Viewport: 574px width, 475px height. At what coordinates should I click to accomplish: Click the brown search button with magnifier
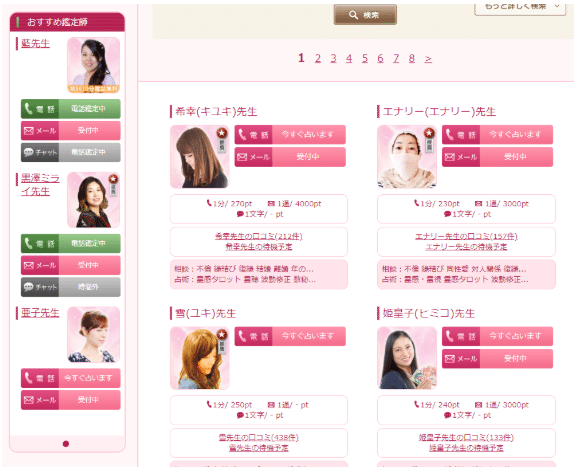point(365,15)
